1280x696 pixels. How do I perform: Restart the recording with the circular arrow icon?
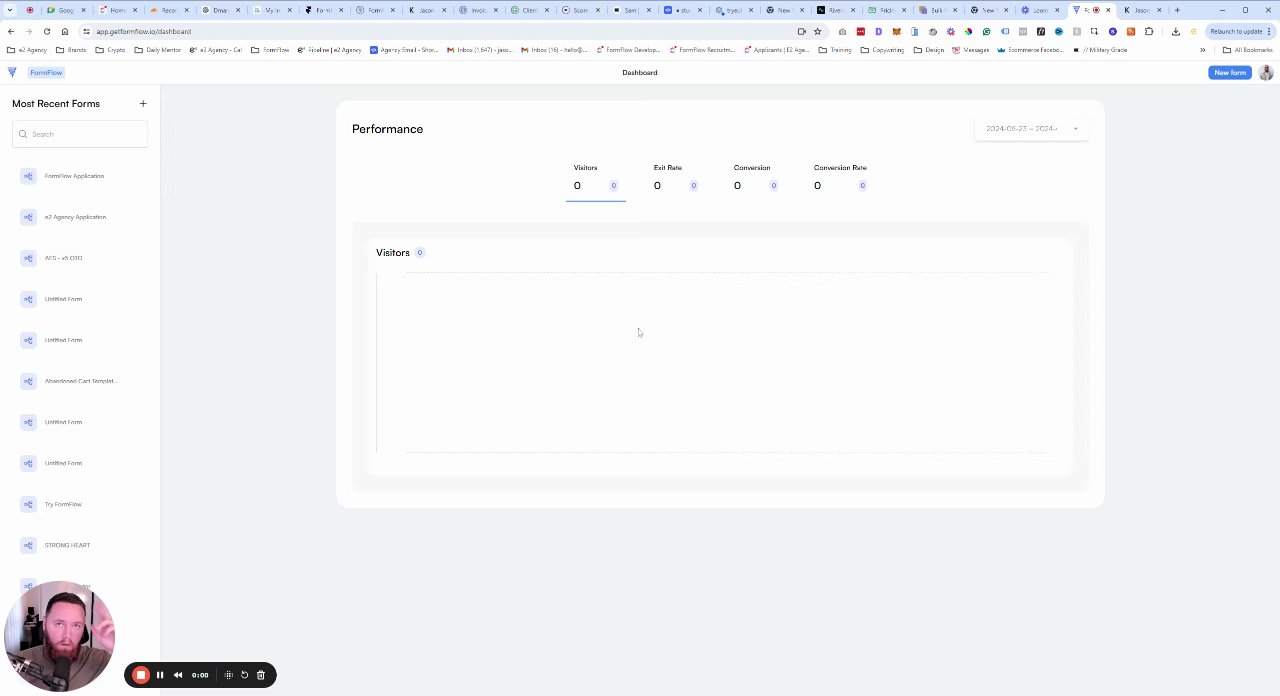coord(244,674)
